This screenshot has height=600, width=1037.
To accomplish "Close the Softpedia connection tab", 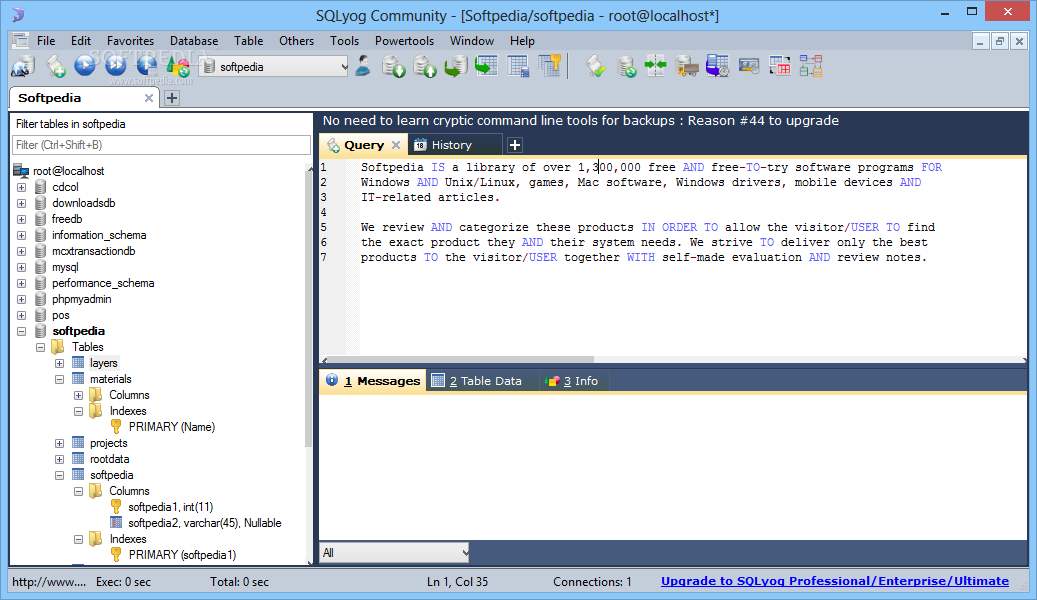I will (149, 98).
